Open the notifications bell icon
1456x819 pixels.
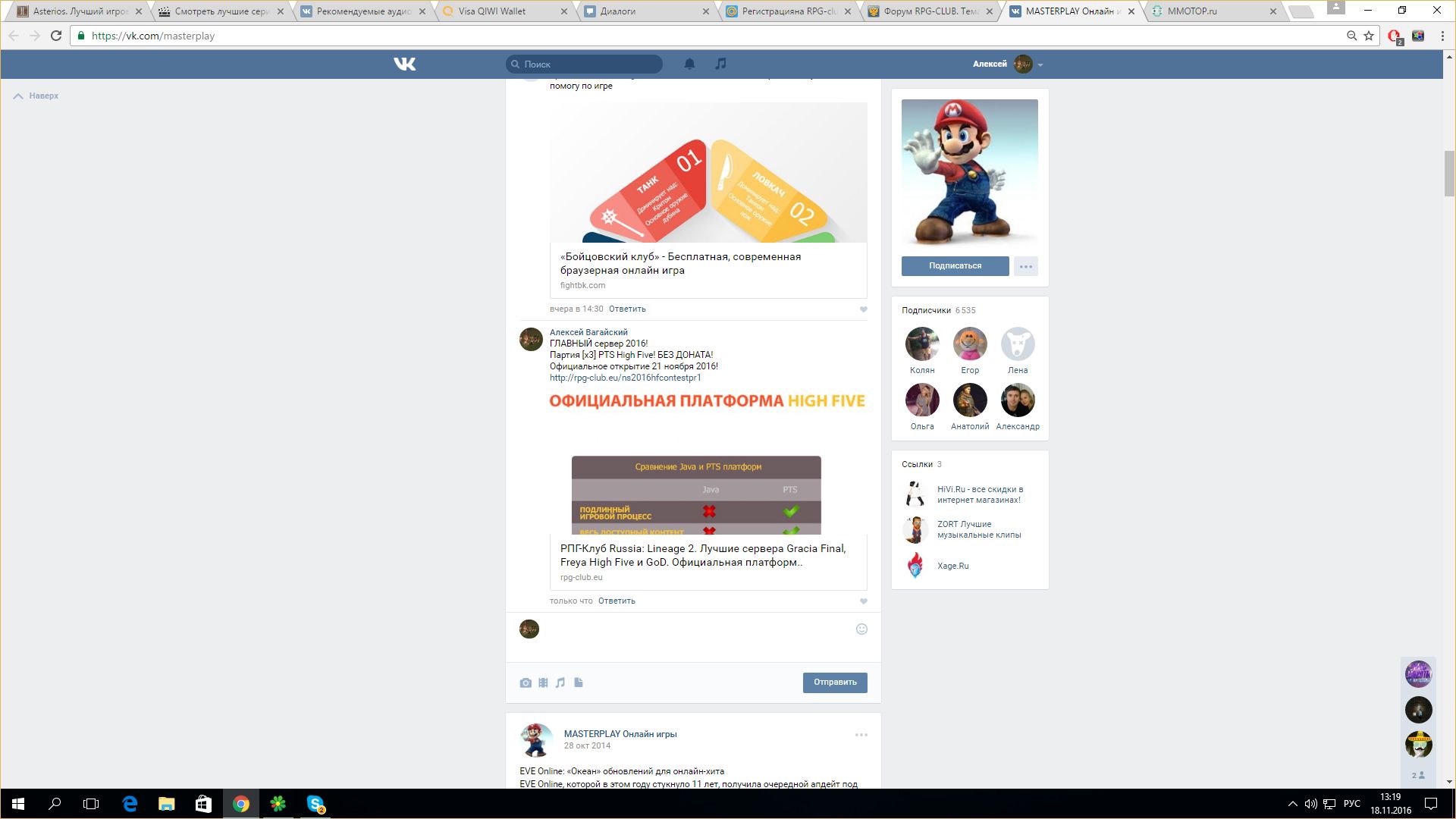(x=689, y=64)
